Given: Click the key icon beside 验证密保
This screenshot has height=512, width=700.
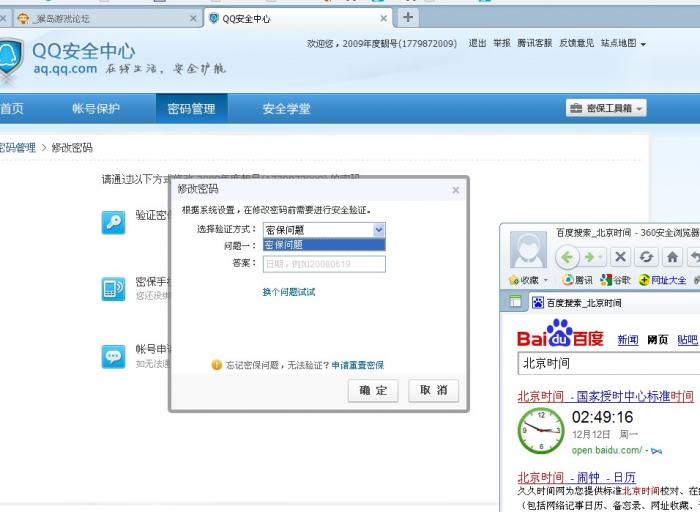Looking at the screenshot, I should (113, 222).
